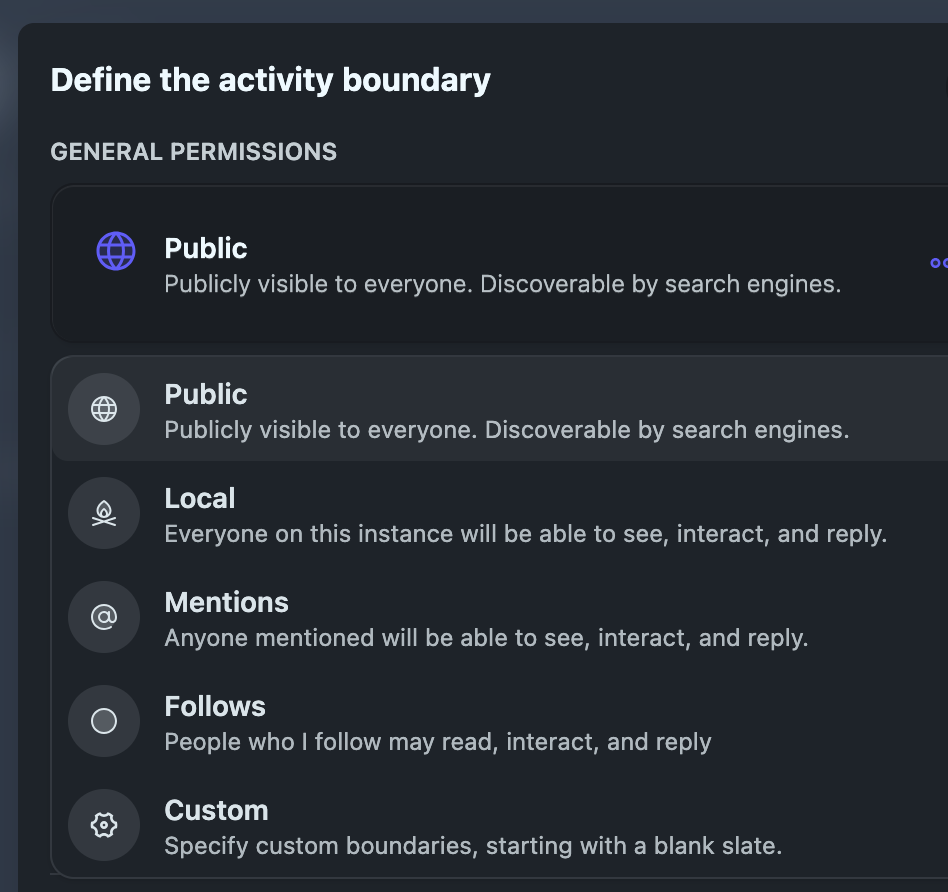Viewport: 948px width, 892px height.
Task: Click the campfire icon for Local
Action: point(104,513)
